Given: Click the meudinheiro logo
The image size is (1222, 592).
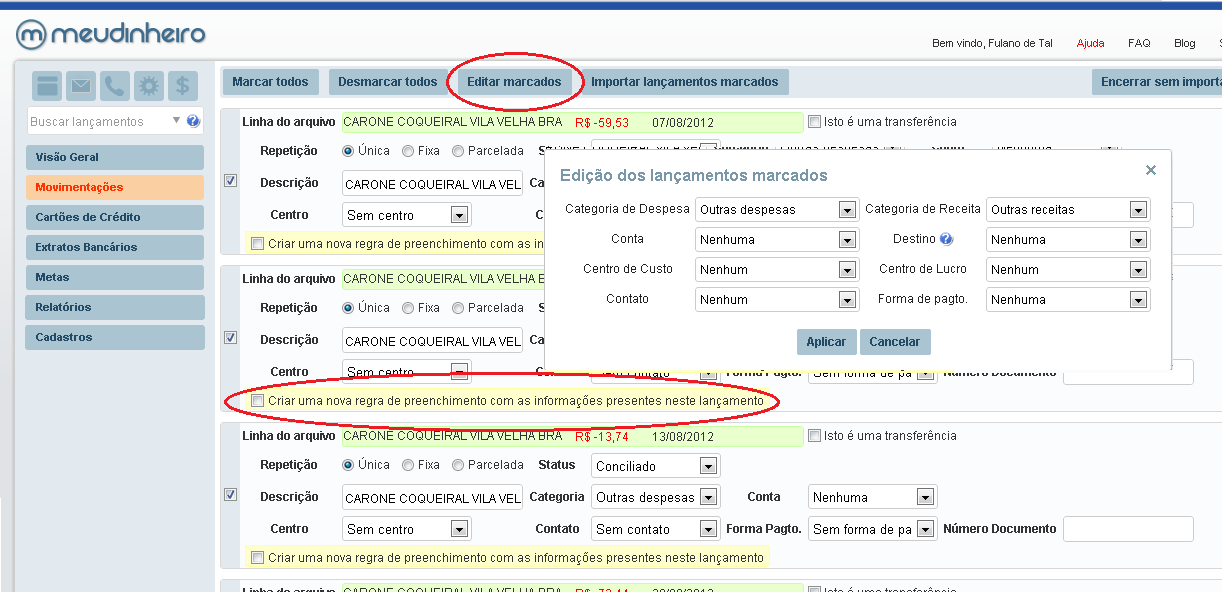Looking at the screenshot, I should [x=110, y=35].
